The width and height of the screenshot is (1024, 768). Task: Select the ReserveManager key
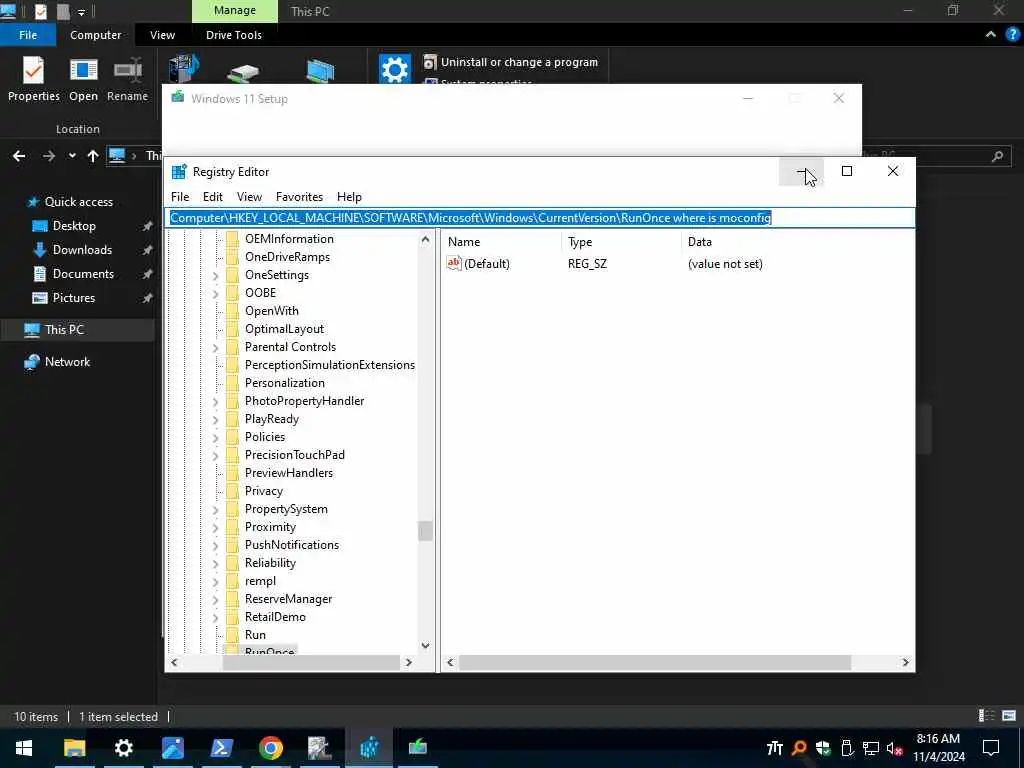(x=288, y=599)
